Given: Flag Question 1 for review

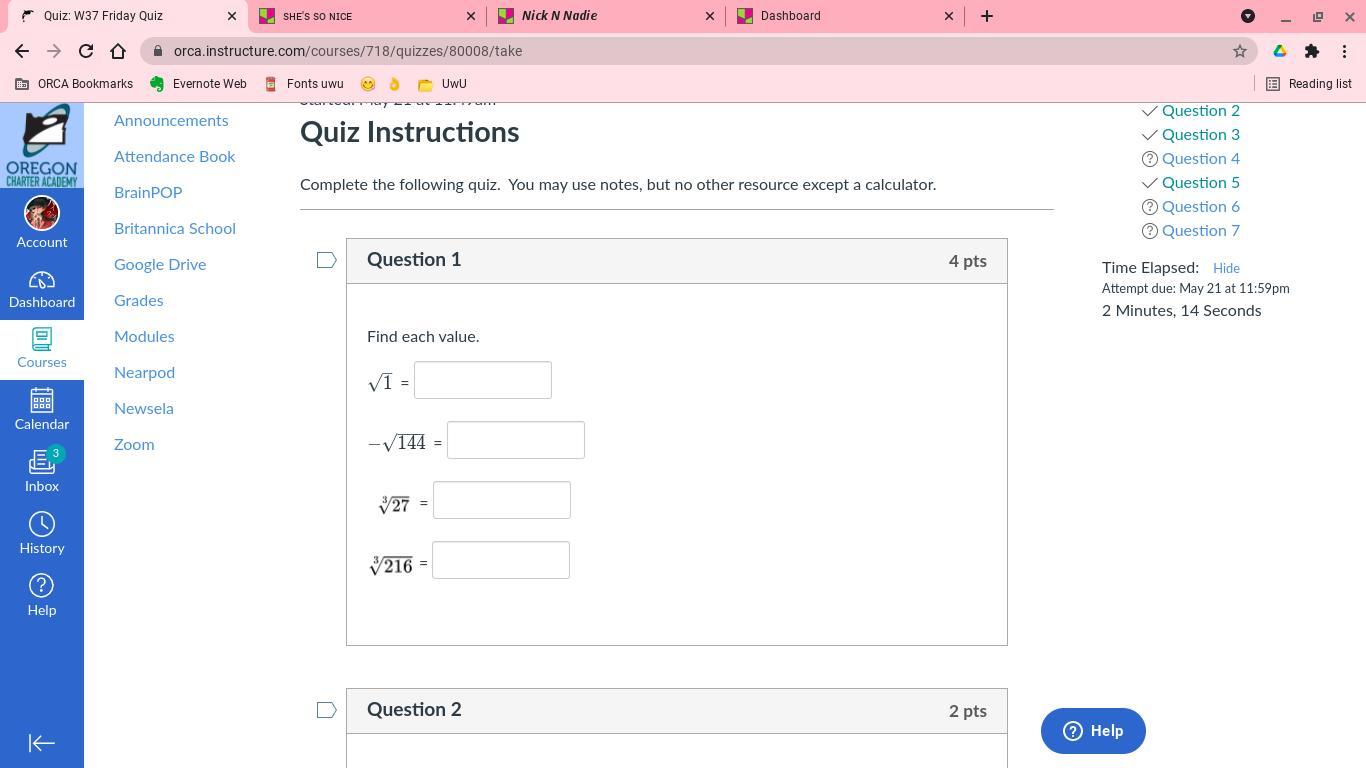Looking at the screenshot, I should [x=326, y=260].
